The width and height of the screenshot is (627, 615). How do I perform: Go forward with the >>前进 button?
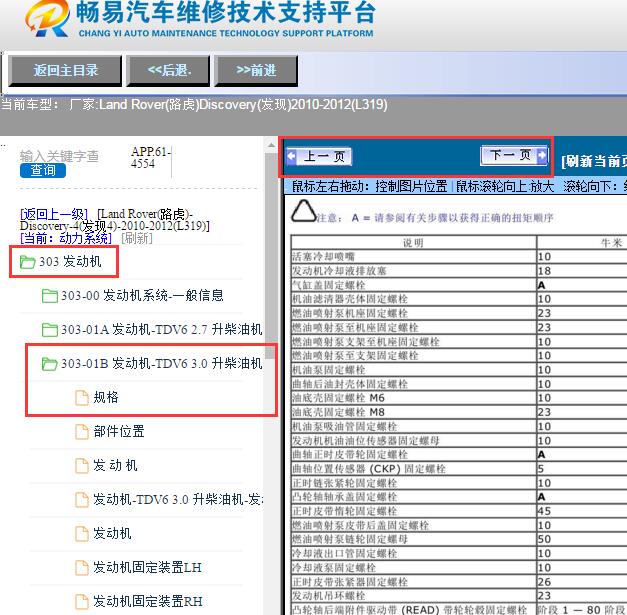pos(256,71)
